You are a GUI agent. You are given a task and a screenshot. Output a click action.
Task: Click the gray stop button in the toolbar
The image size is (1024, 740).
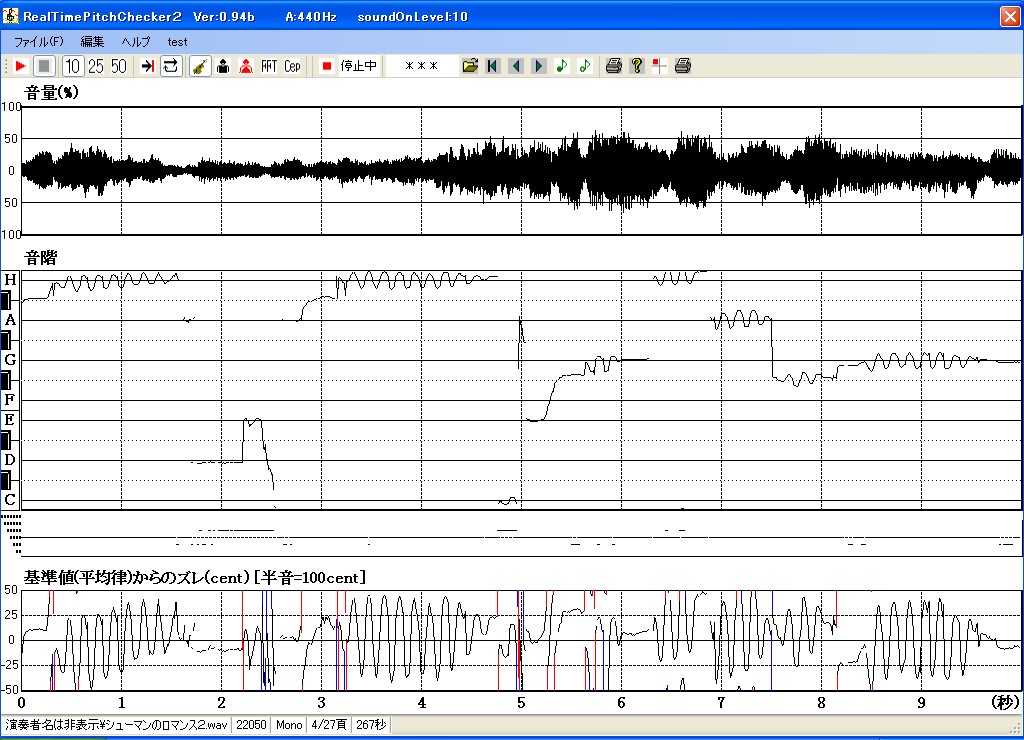point(44,66)
